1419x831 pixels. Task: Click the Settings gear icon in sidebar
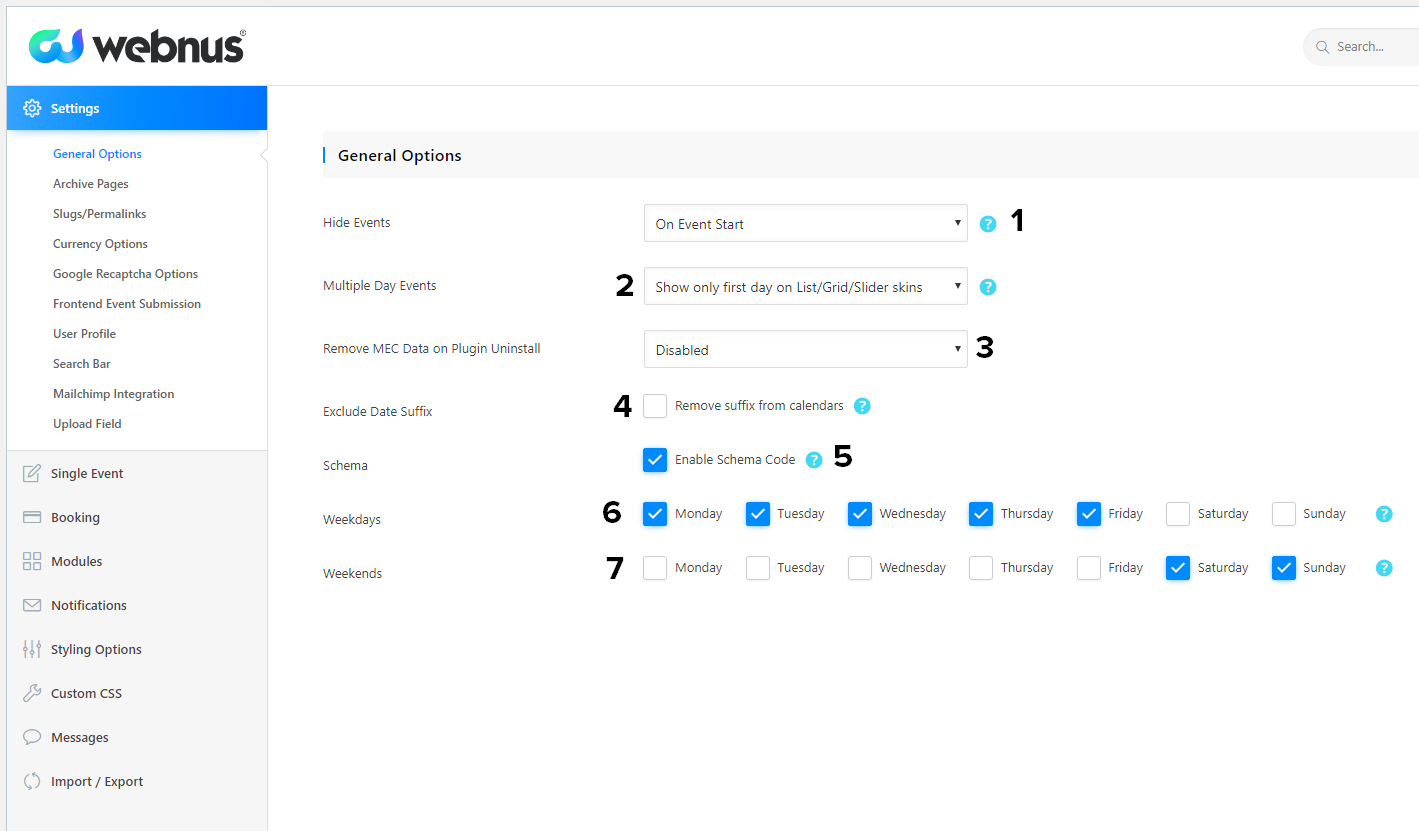click(x=32, y=108)
